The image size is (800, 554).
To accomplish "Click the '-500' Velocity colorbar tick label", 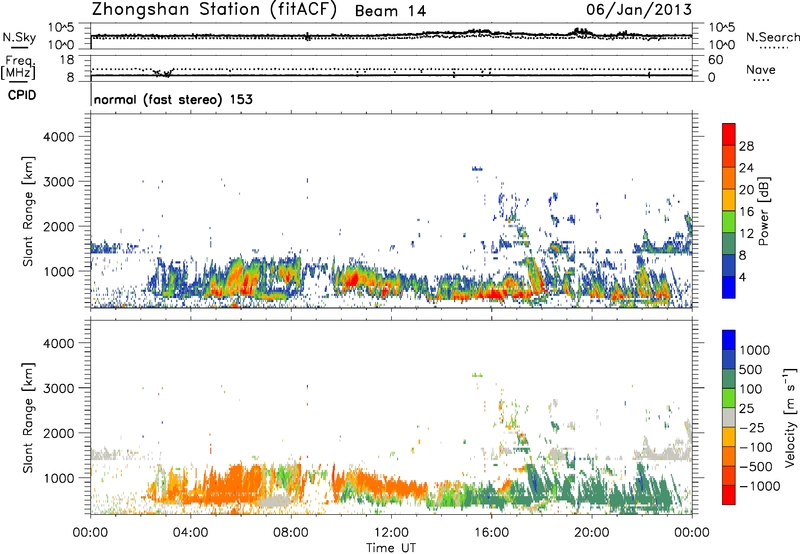I will point(756,466).
